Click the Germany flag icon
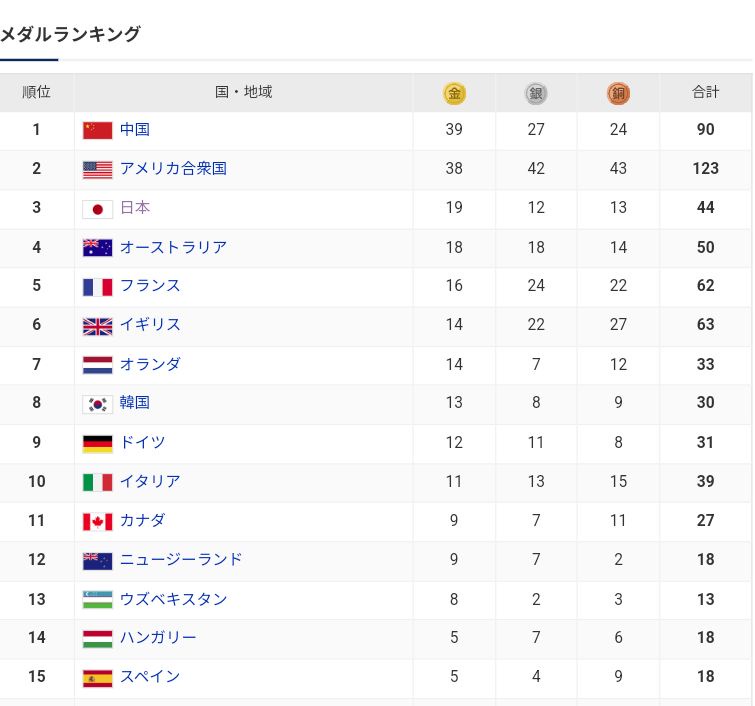The height and width of the screenshot is (706, 755). point(97,444)
